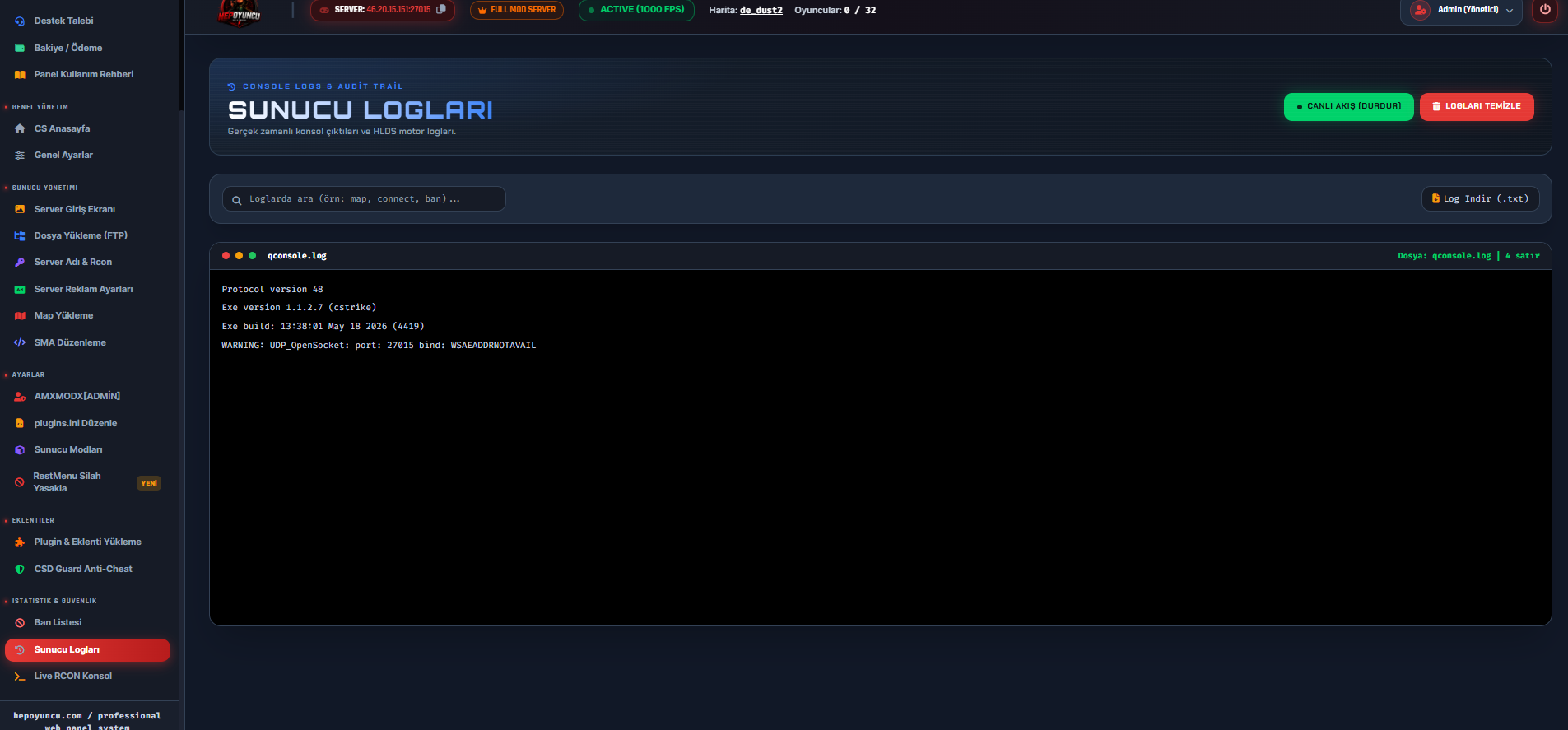
Task: Go to CS Anasayfa
Action: point(63,128)
